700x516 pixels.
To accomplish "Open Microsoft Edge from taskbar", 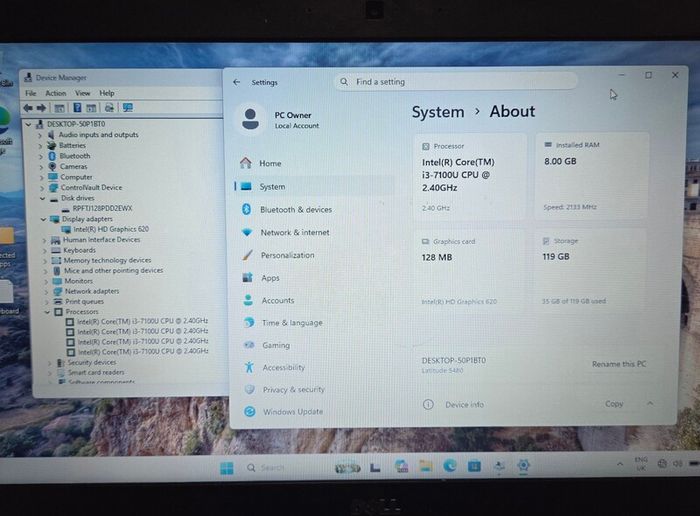I will 450,466.
